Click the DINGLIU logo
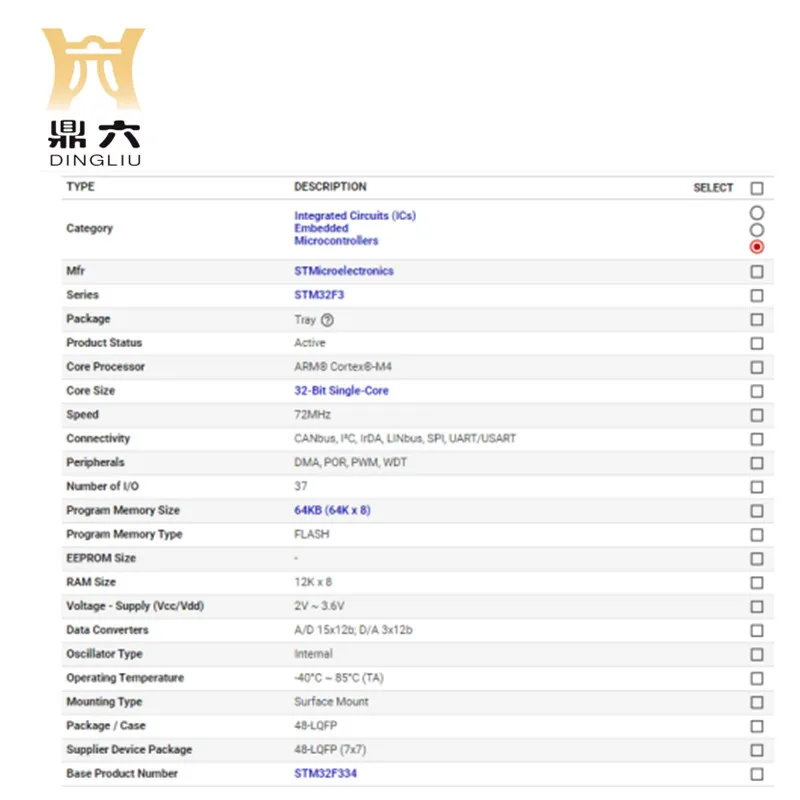The width and height of the screenshot is (800, 800). click(x=94, y=97)
